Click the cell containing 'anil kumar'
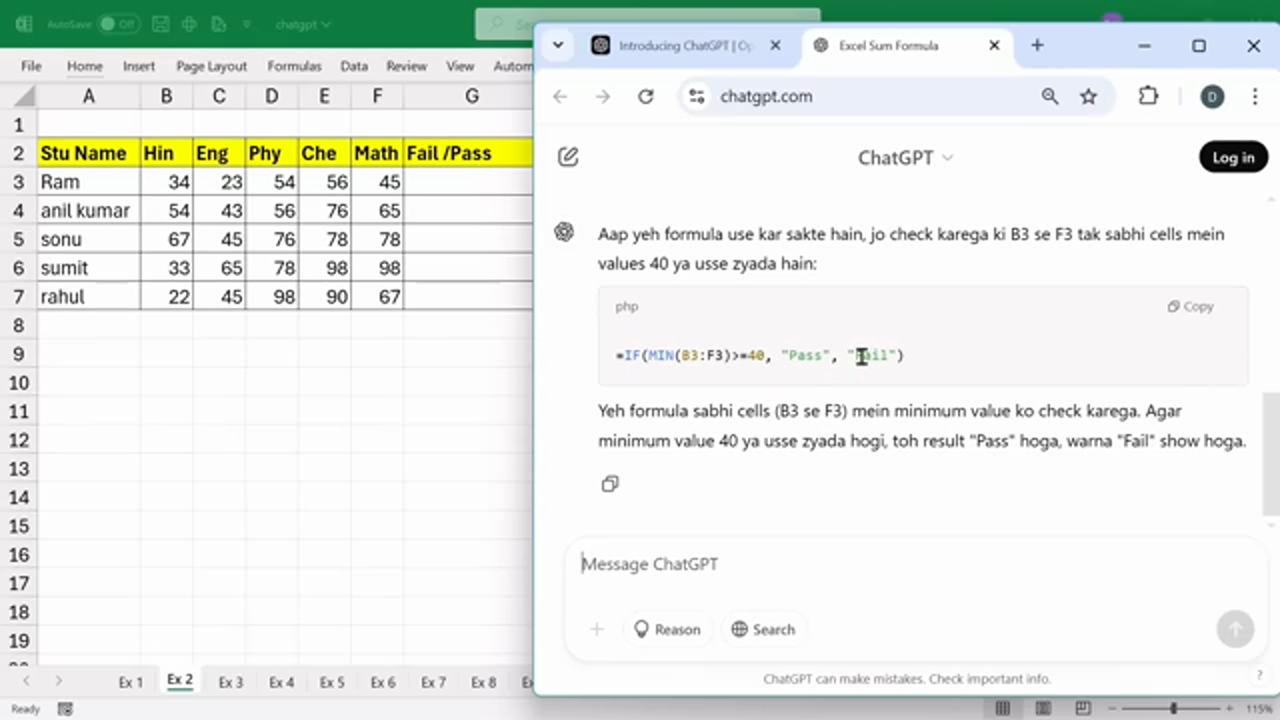This screenshot has height=720, width=1280. [x=88, y=211]
